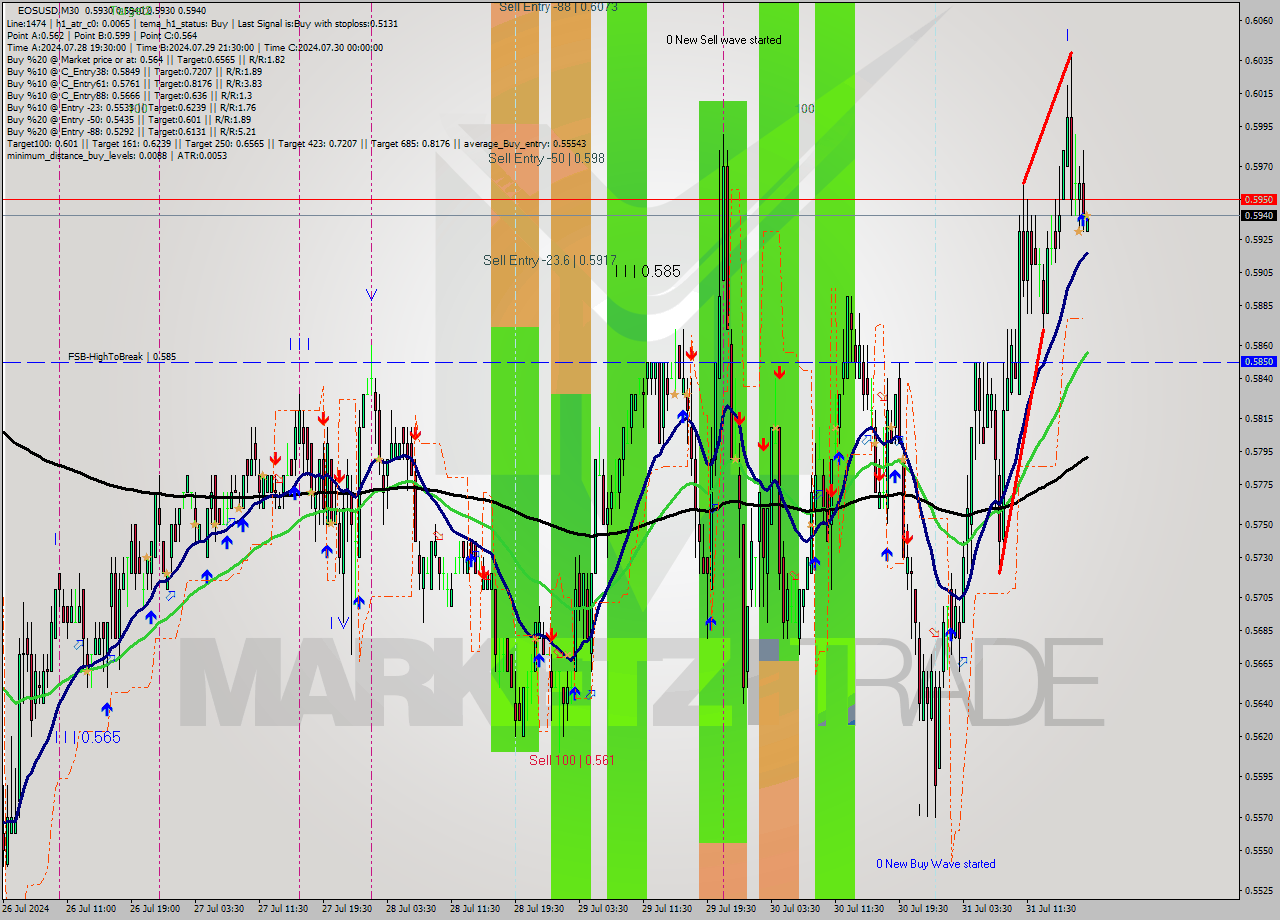The image size is (1280, 920).
Task: Click the '26 Jul 19:00' time axis label
Action: (155, 909)
